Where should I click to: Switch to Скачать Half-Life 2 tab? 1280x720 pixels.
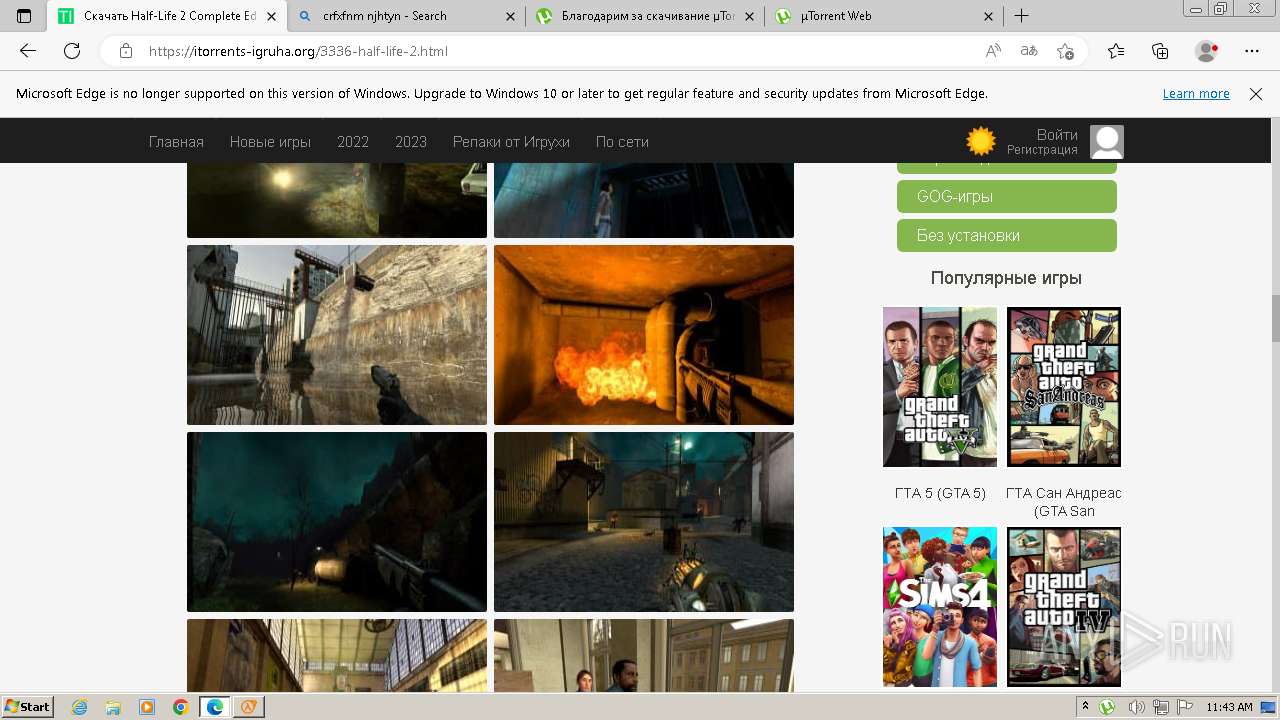(x=168, y=16)
